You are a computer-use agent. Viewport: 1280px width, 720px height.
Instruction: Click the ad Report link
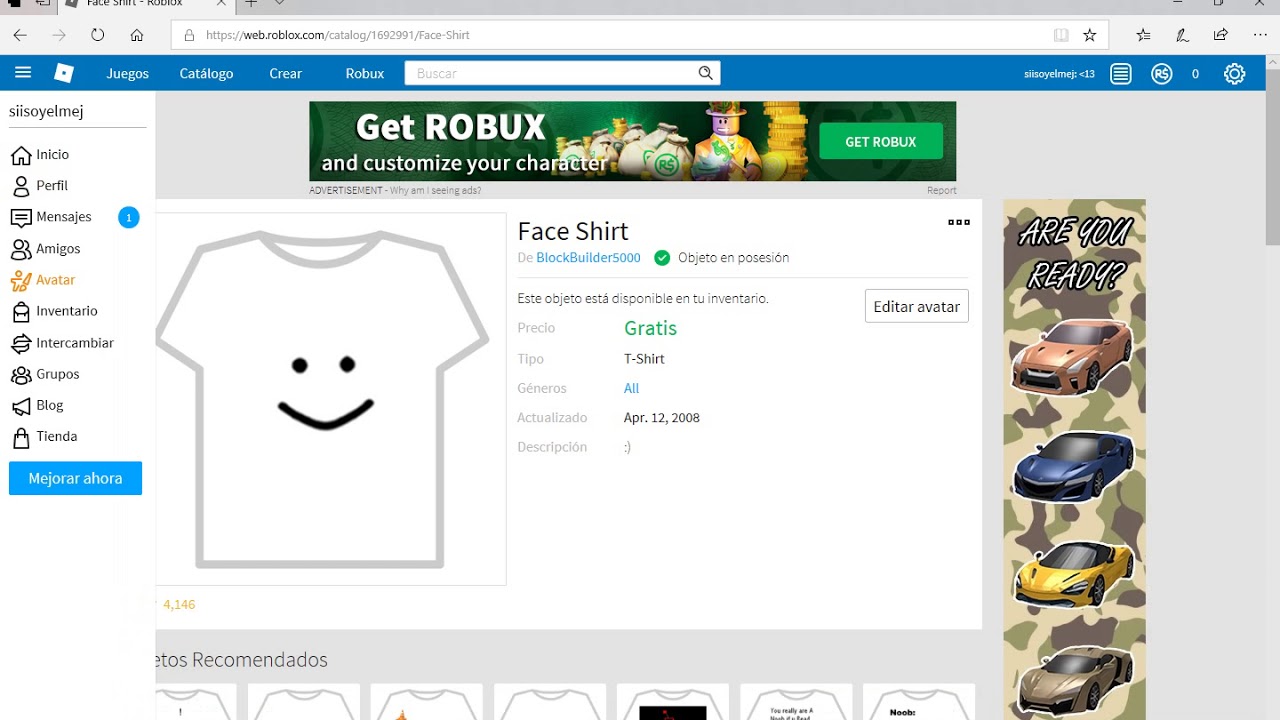click(941, 190)
